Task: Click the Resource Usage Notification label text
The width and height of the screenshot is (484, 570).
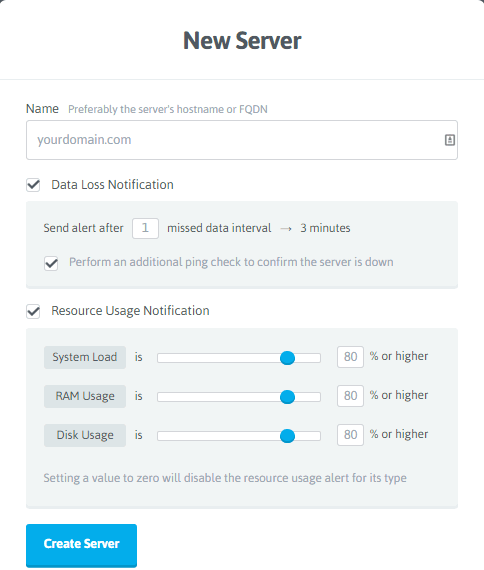Action: (130, 311)
